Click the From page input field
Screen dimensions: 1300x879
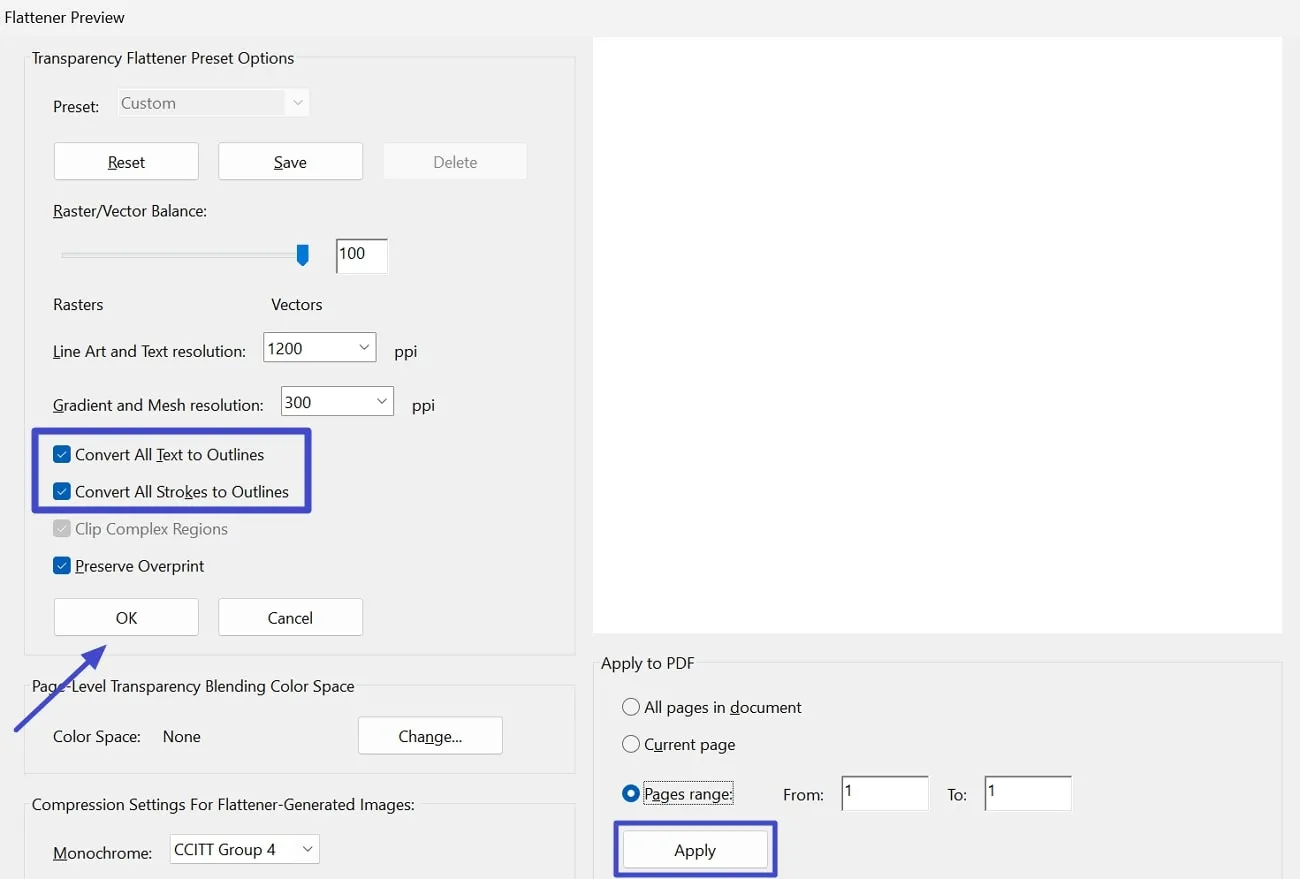pos(884,792)
